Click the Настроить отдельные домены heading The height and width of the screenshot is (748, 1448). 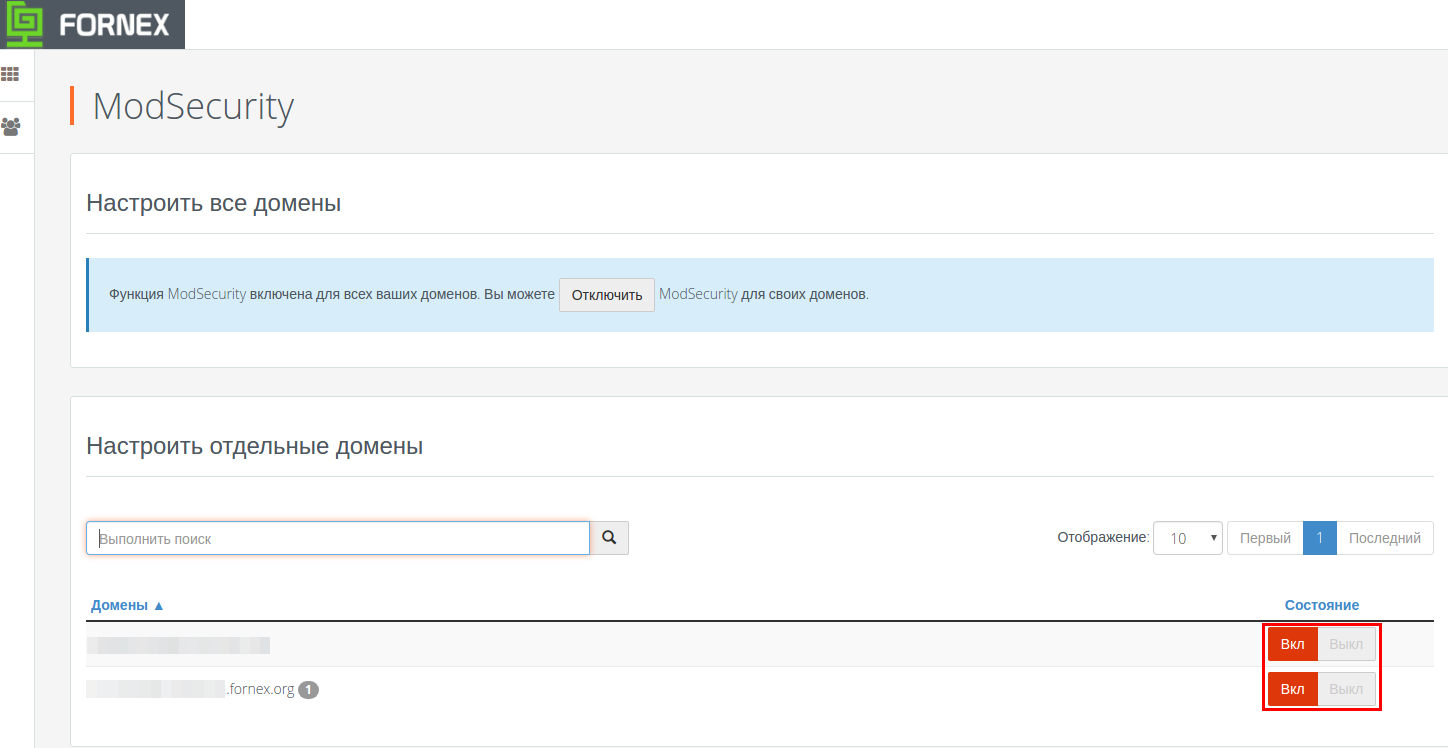pyautogui.click(x=255, y=446)
